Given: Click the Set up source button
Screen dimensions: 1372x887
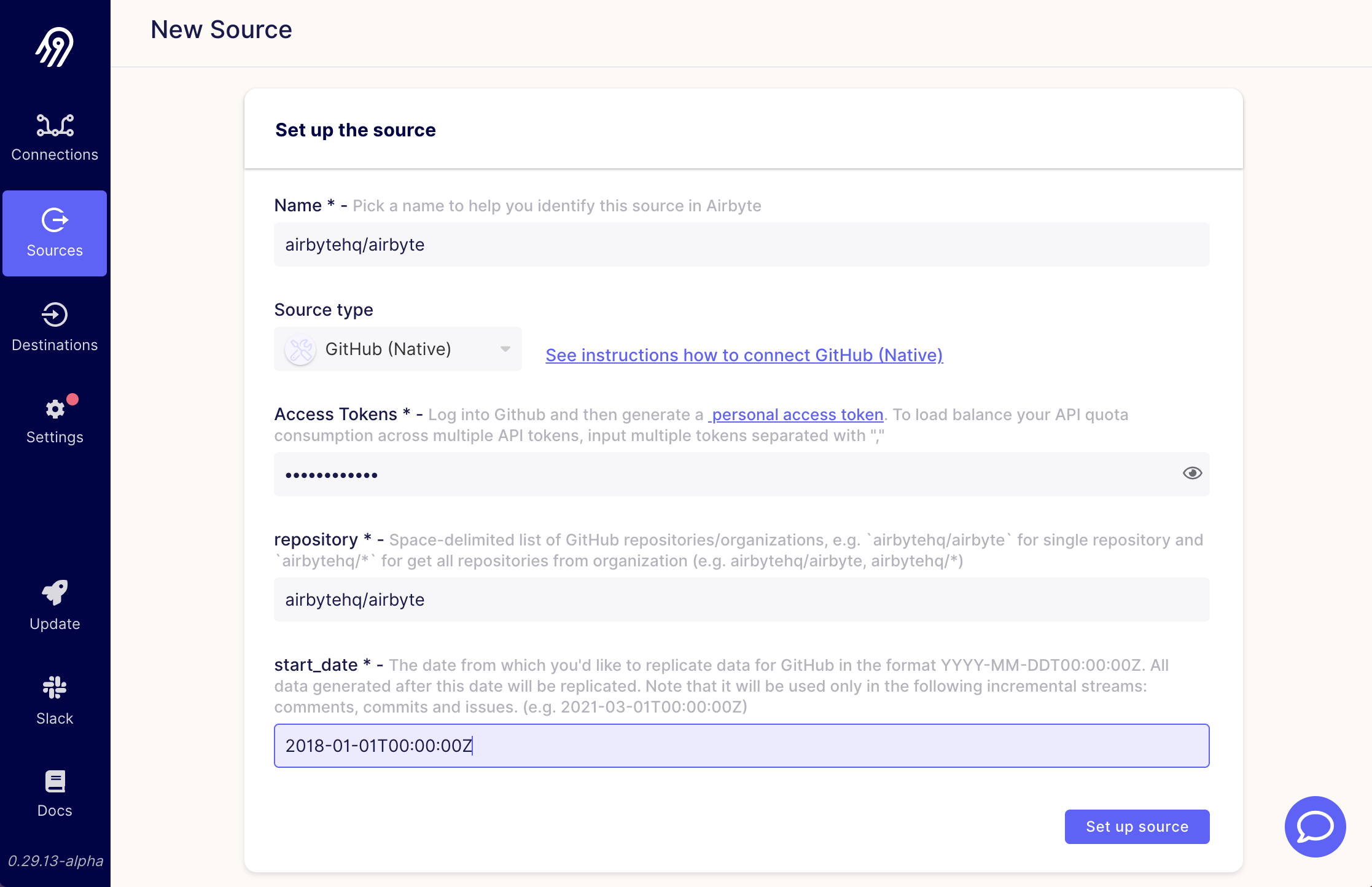Looking at the screenshot, I should coord(1136,826).
